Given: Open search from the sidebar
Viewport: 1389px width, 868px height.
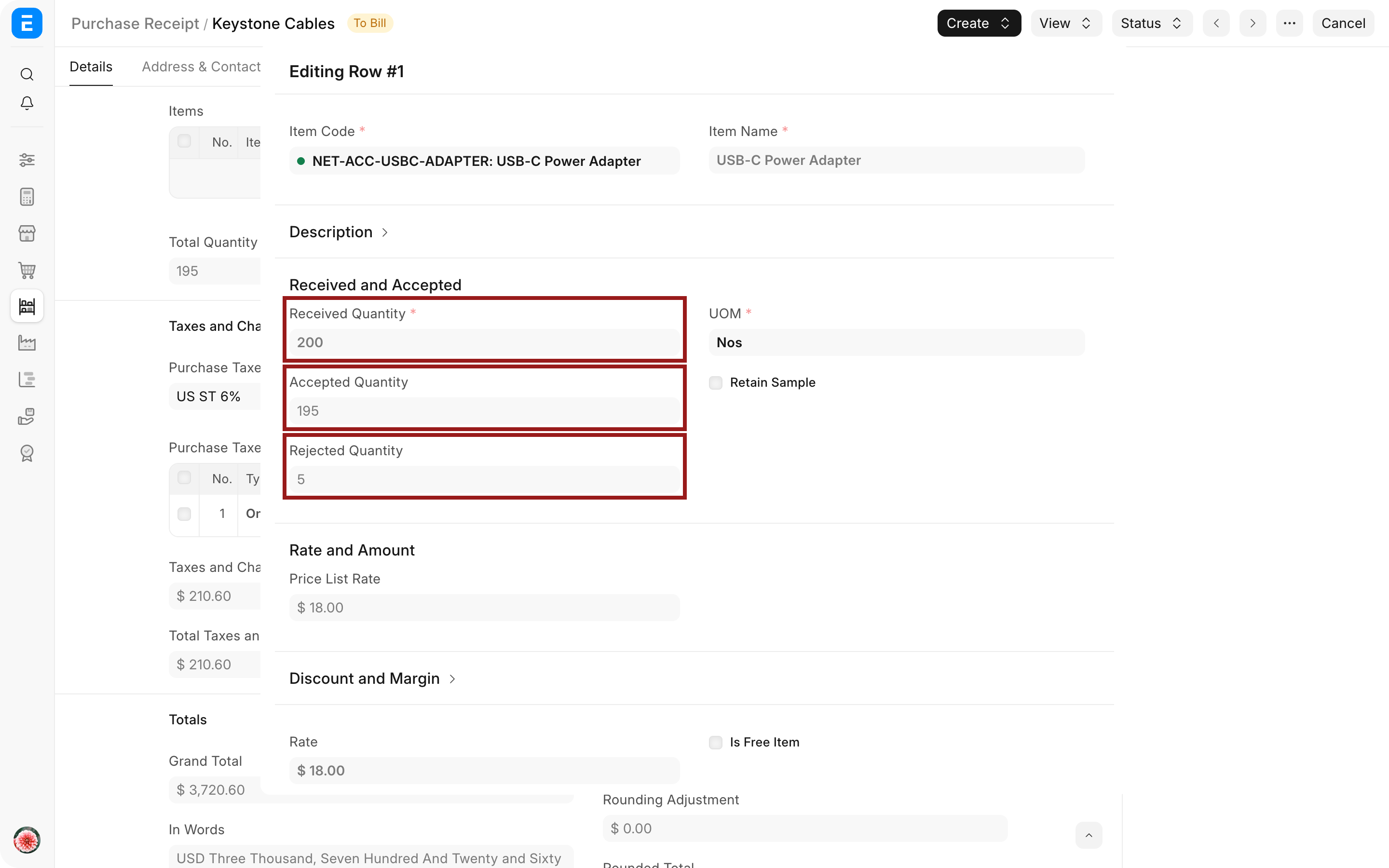Looking at the screenshot, I should (x=27, y=74).
